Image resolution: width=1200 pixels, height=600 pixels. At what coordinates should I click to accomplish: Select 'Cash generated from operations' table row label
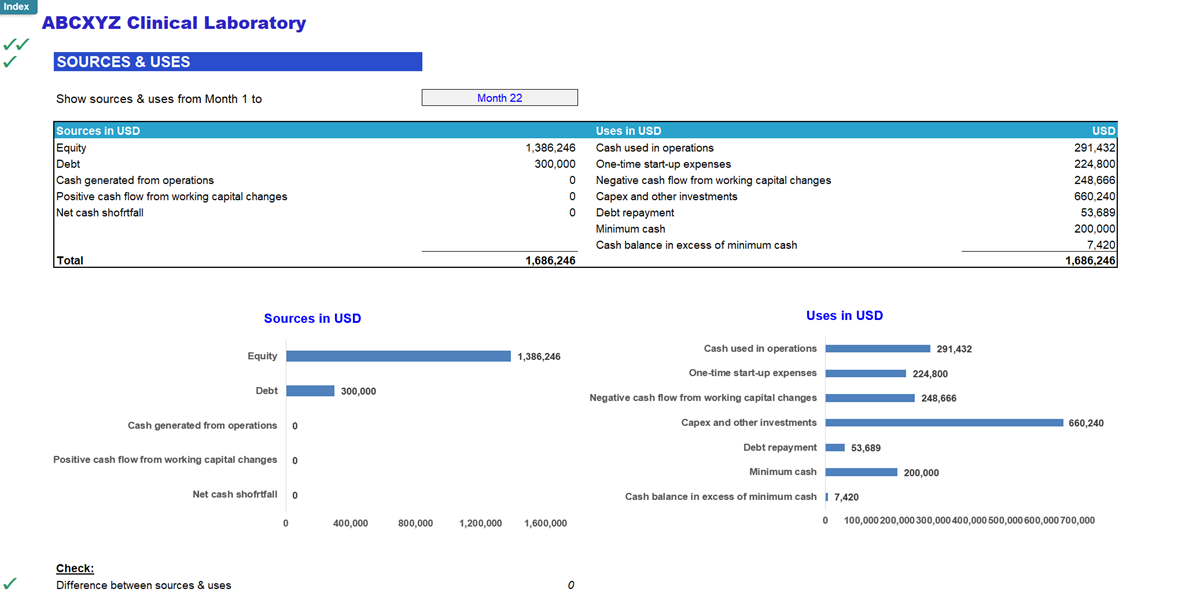135,180
